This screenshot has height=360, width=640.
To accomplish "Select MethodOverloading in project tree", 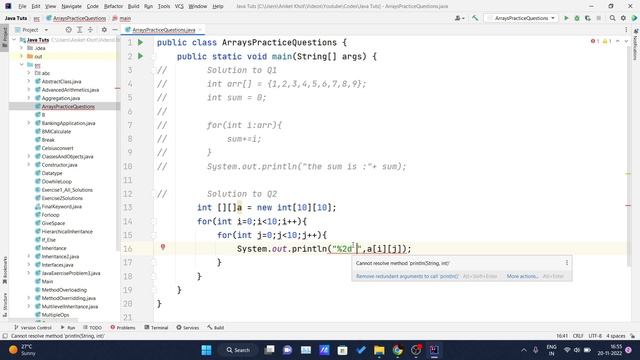I will click(x=64, y=290).
